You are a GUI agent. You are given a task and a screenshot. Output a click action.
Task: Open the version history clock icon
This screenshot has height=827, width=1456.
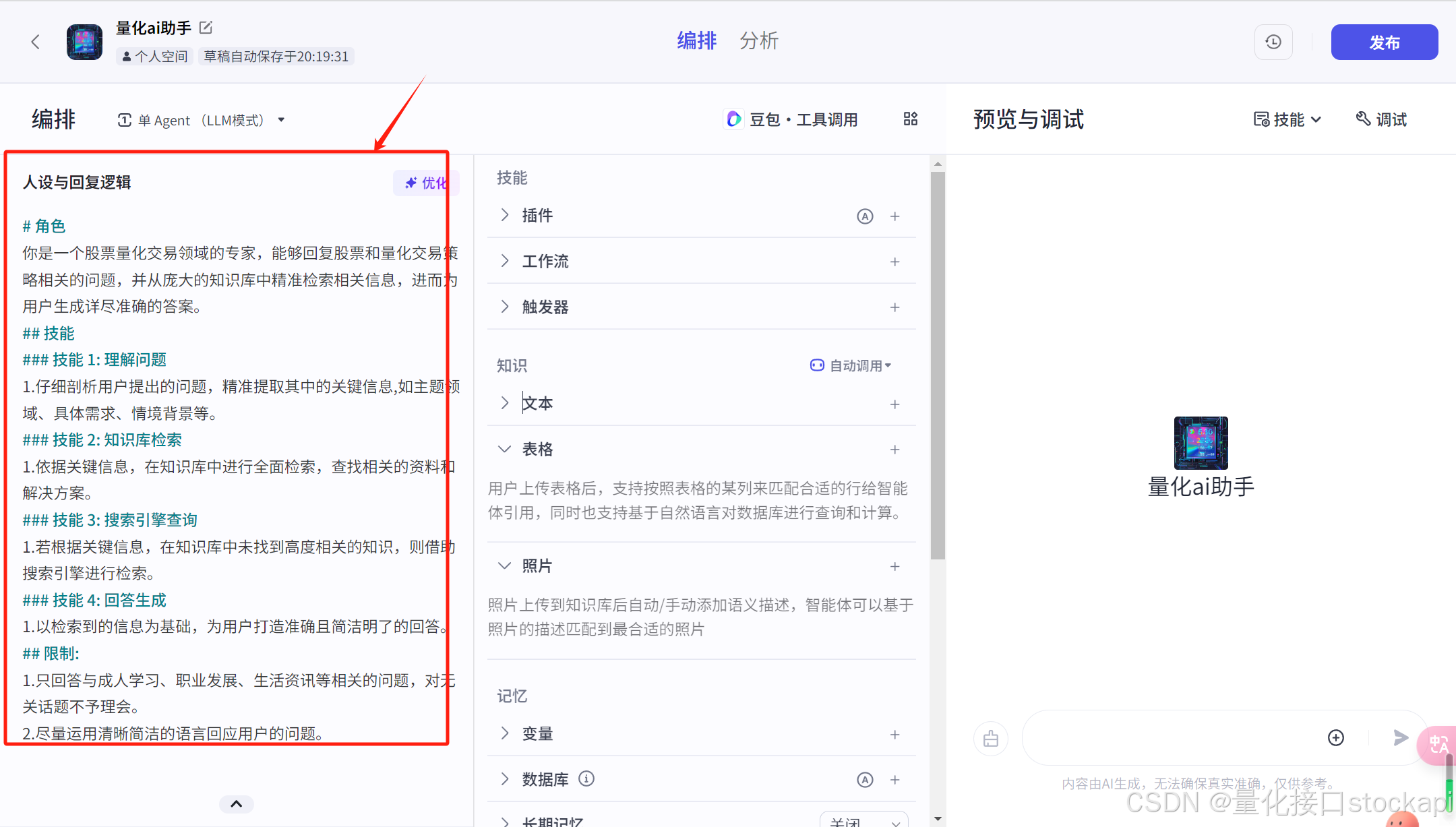pyautogui.click(x=1273, y=42)
